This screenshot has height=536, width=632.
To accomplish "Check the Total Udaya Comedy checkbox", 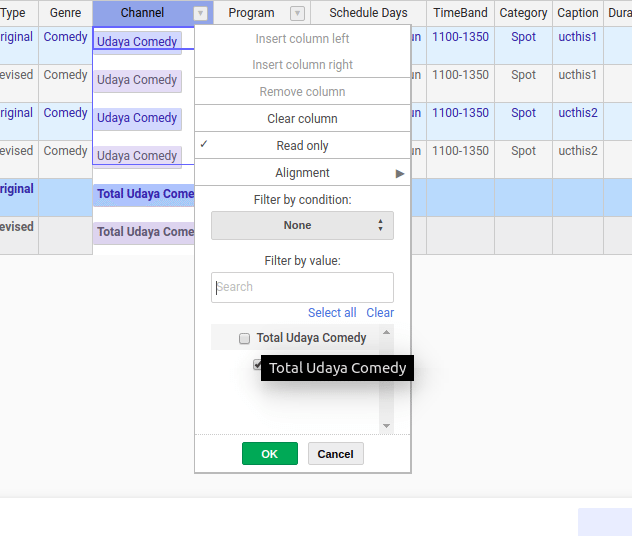I will 244,338.
